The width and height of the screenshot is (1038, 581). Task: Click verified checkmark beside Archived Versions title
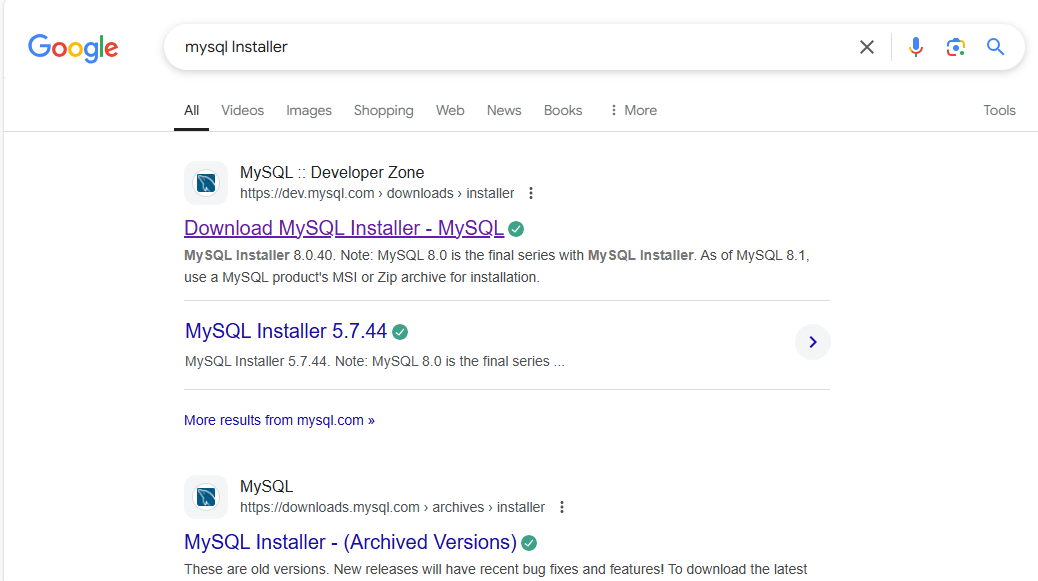[x=529, y=543]
